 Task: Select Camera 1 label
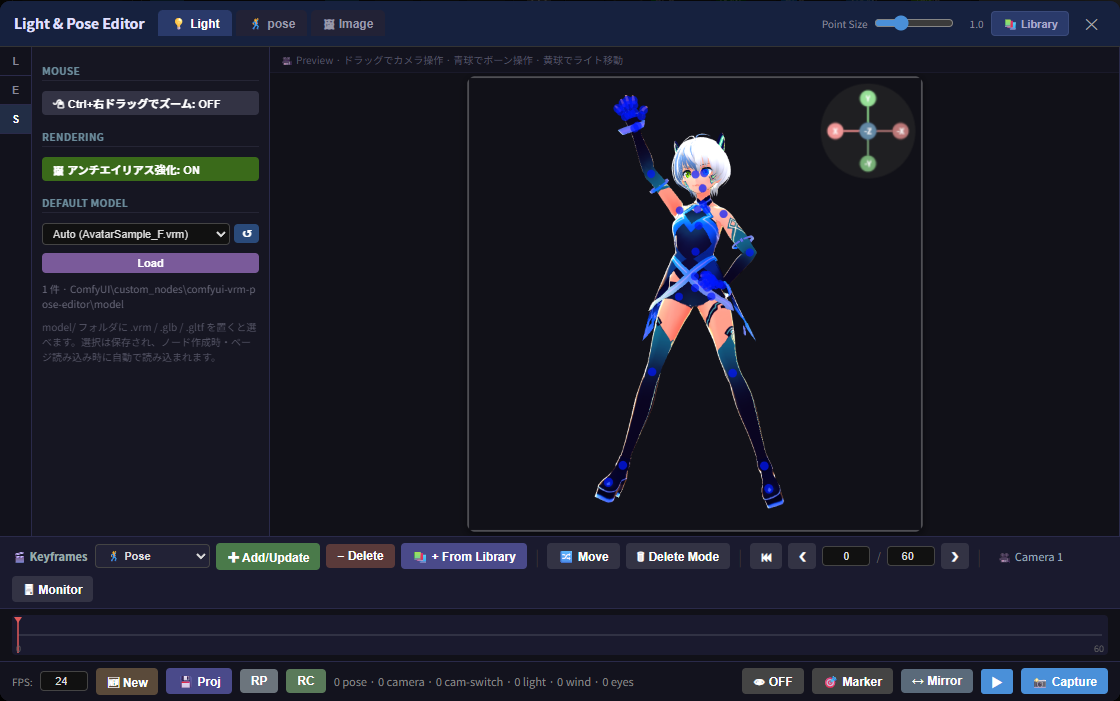pyautogui.click(x=1031, y=557)
